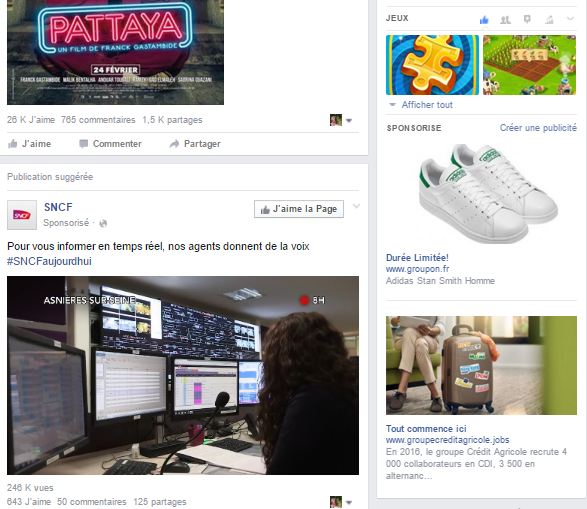The image size is (587, 509).
Task: Expand the Jeux section options chevron
Action: 570,18
